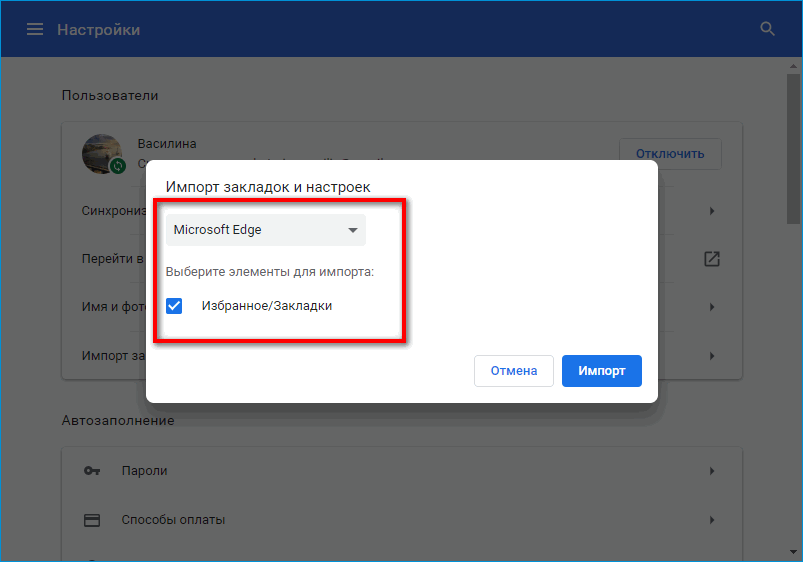Uncheck the Избранное/Закладки checkbox
The image size is (803, 562).
click(x=174, y=306)
